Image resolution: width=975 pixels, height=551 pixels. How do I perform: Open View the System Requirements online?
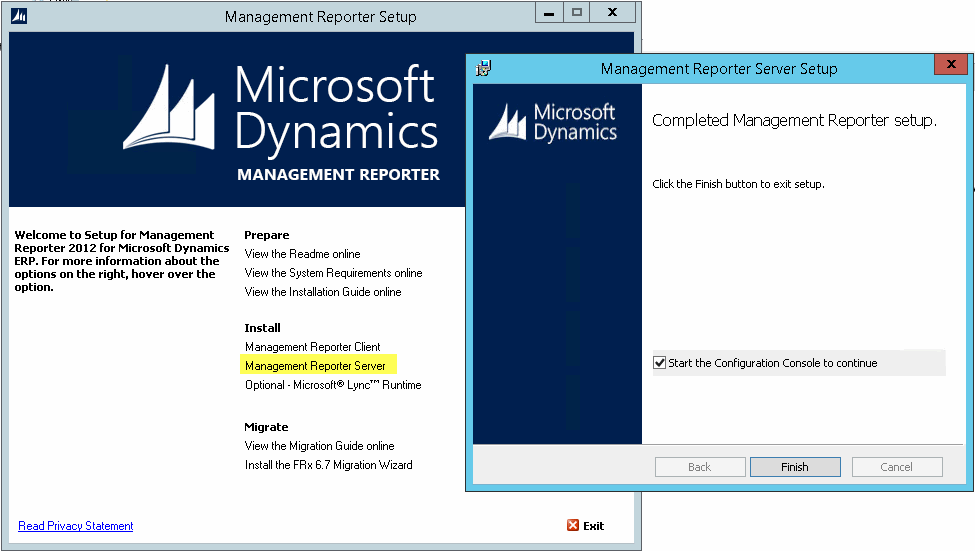click(x=333, y=273)
